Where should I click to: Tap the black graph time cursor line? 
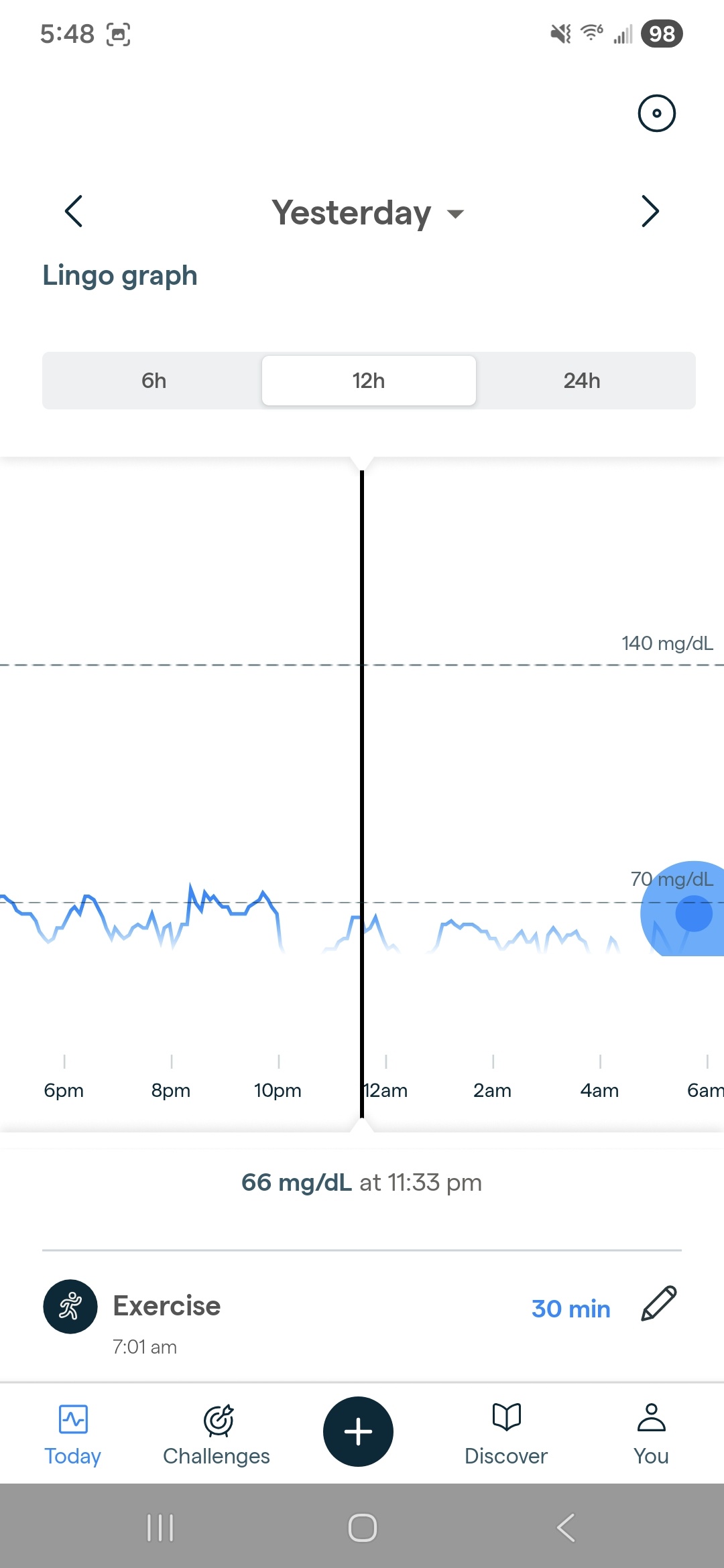pyautogui.click(x=362, y=737)
